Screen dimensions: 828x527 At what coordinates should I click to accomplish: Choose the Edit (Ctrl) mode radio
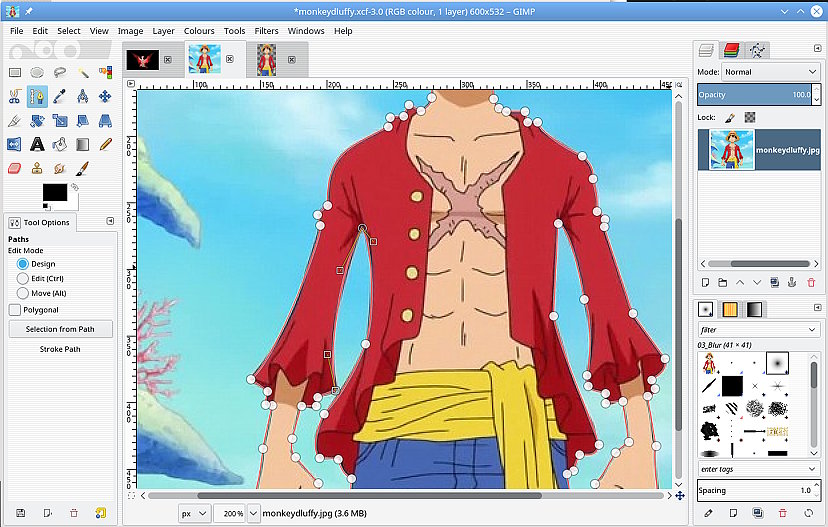22,278
